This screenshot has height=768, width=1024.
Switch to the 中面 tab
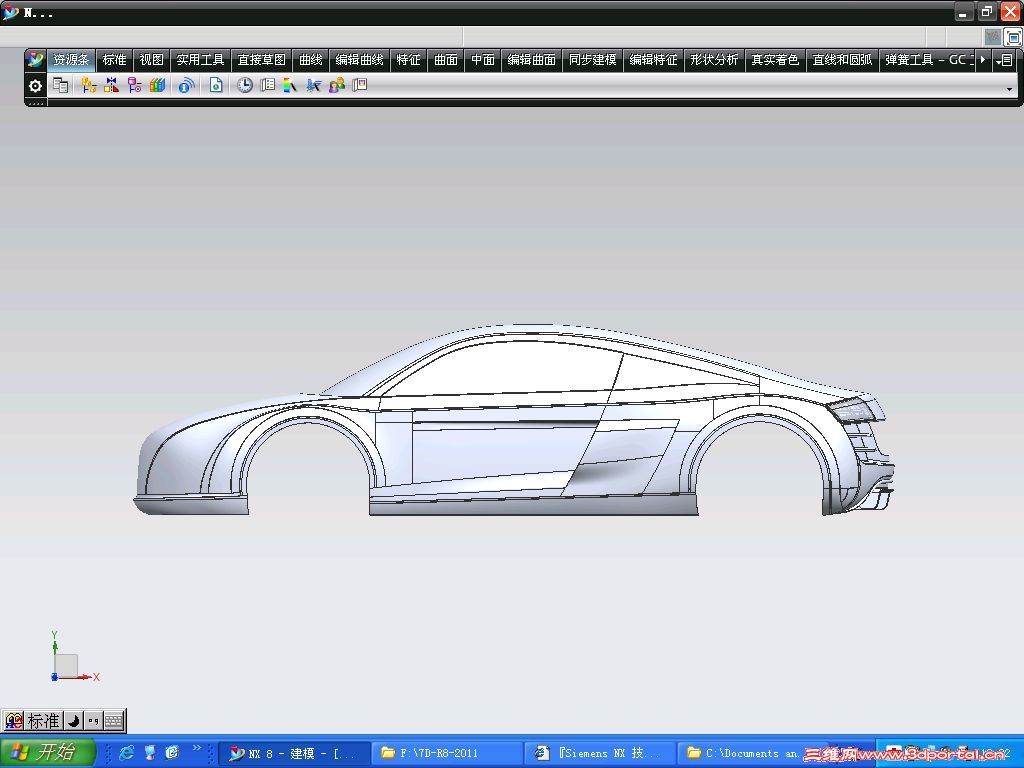(x=483, y=60)
